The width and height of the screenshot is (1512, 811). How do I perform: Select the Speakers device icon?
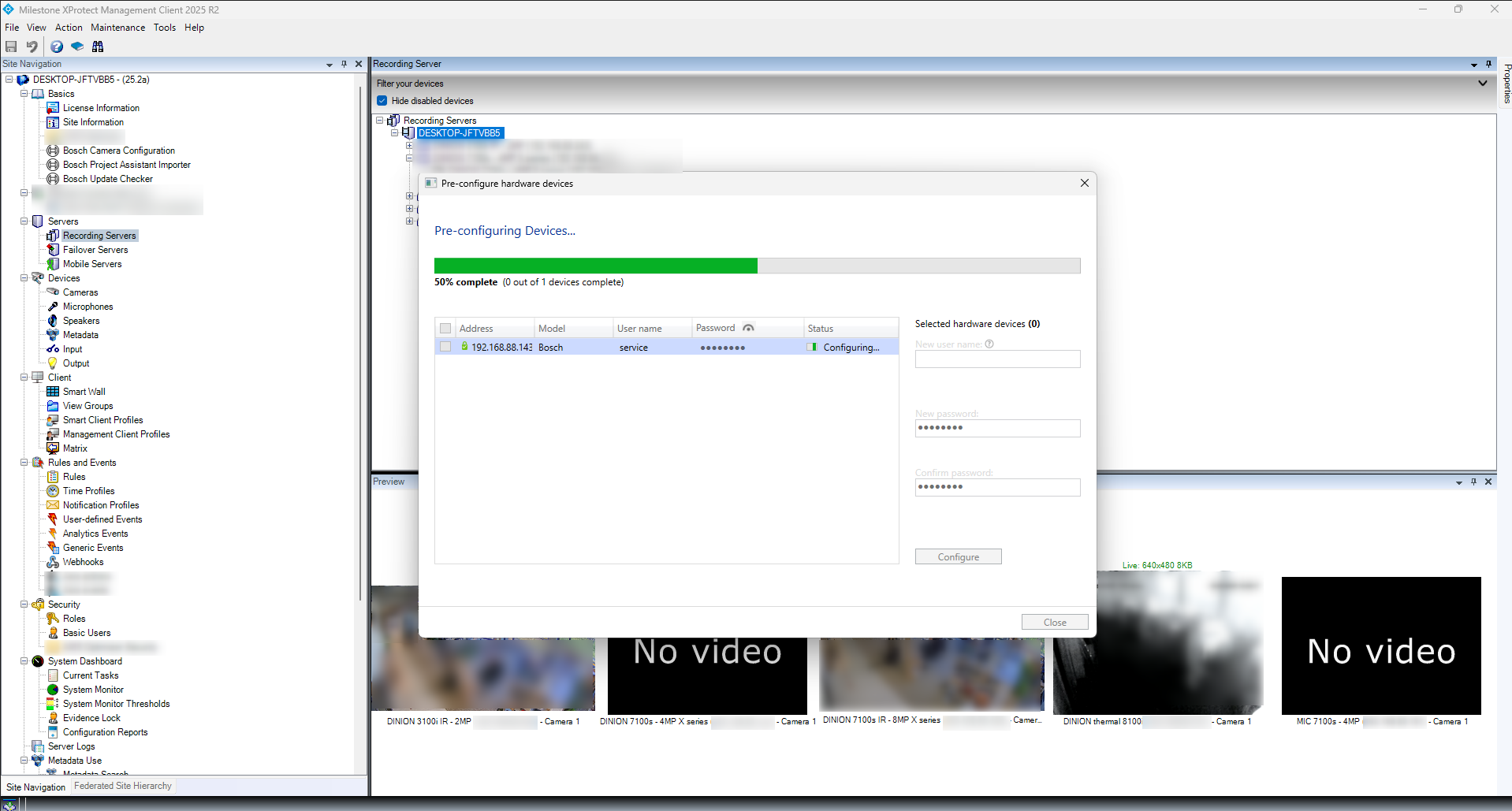pyautogui.click(x=53, y=321)
